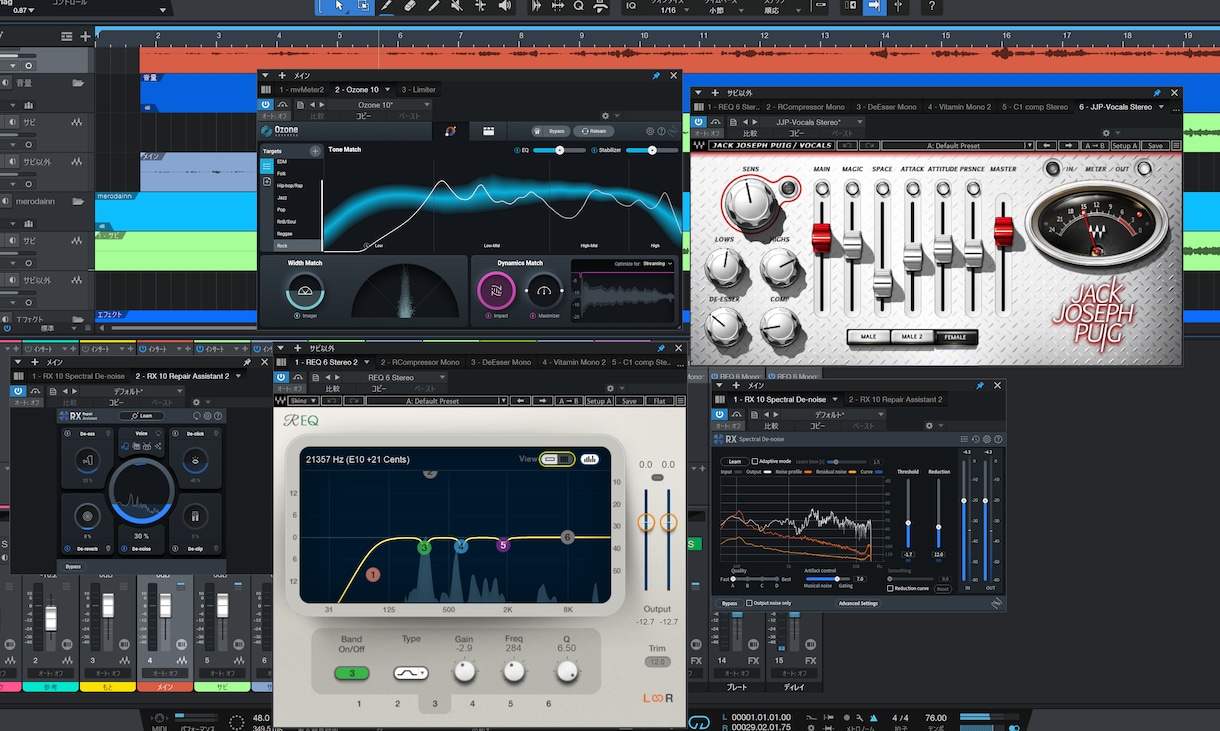Click EQ band node 5 in REQ graph
The image size is (1220, 731).
(x=503, y=545)
